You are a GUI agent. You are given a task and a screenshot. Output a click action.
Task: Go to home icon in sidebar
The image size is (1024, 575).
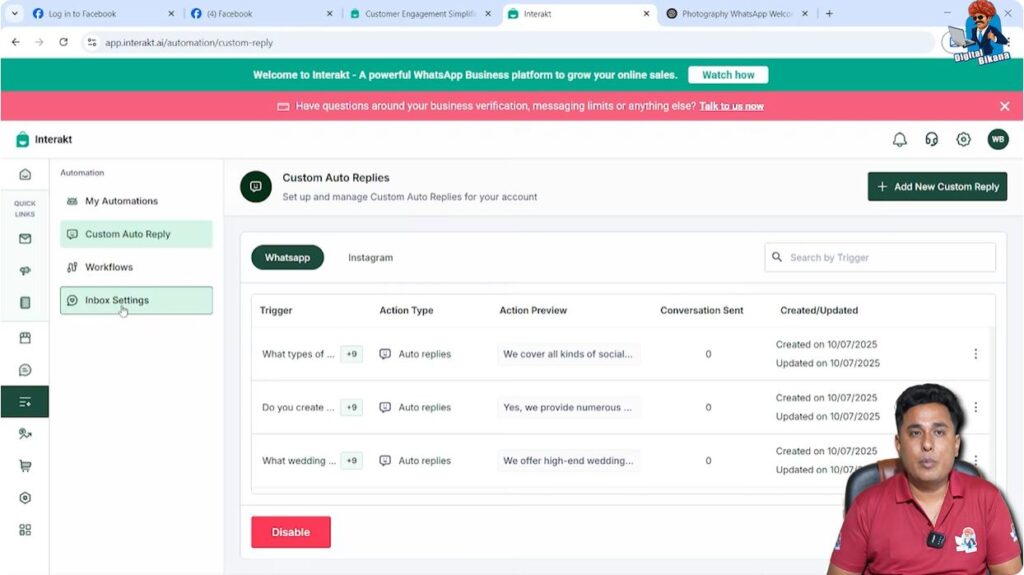[x=25, y=174]
